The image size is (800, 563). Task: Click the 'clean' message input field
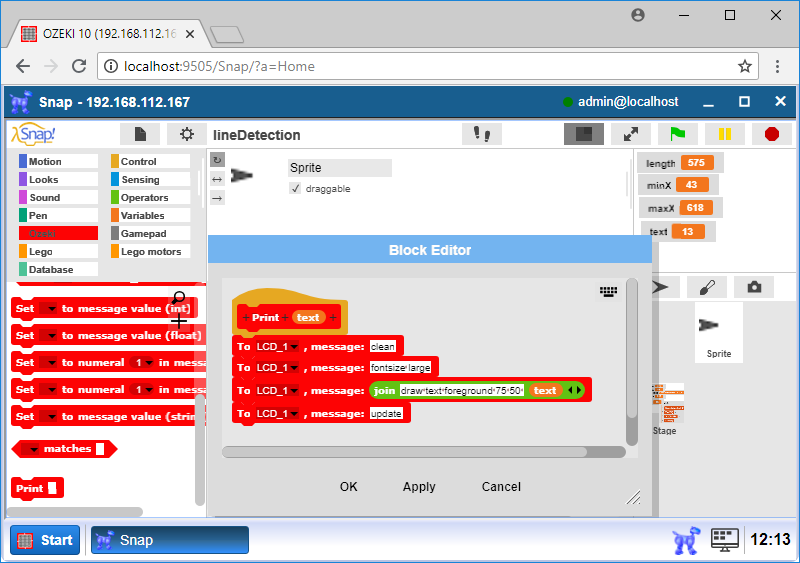coord(383,347)
